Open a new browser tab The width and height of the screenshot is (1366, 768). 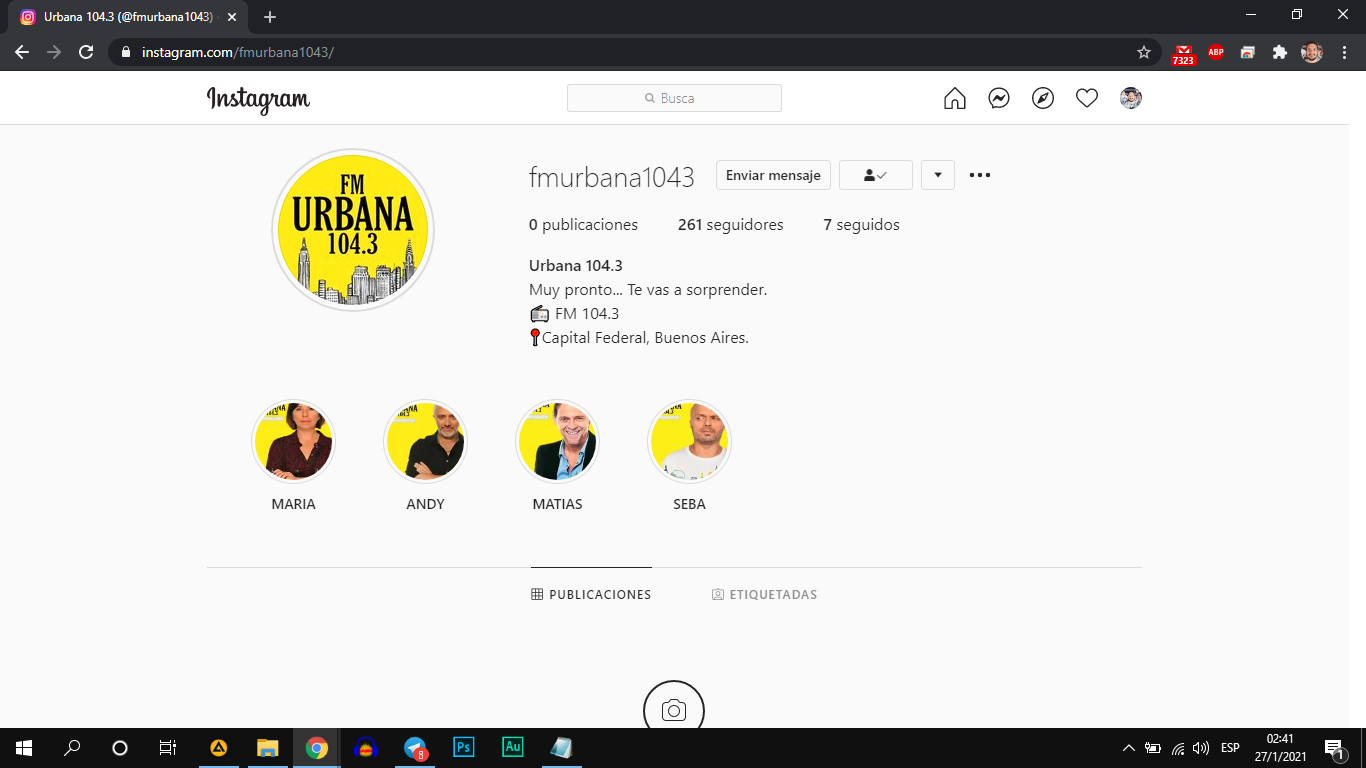270,17
